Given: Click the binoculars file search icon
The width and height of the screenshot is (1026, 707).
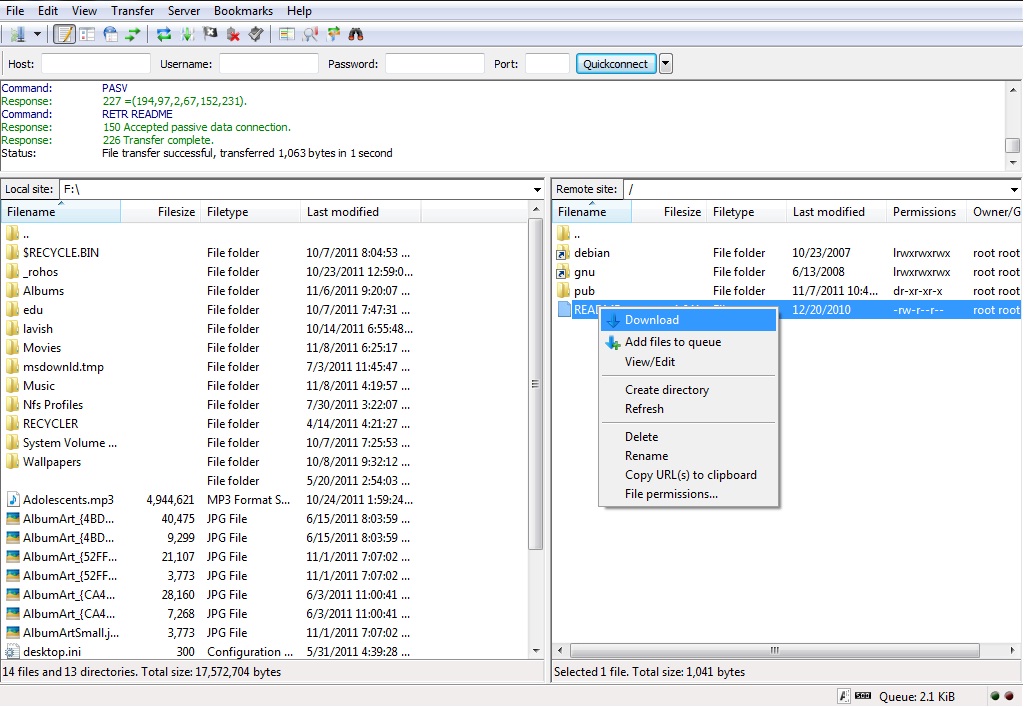Looking at the screenshot, I should (x=355, y=34).
